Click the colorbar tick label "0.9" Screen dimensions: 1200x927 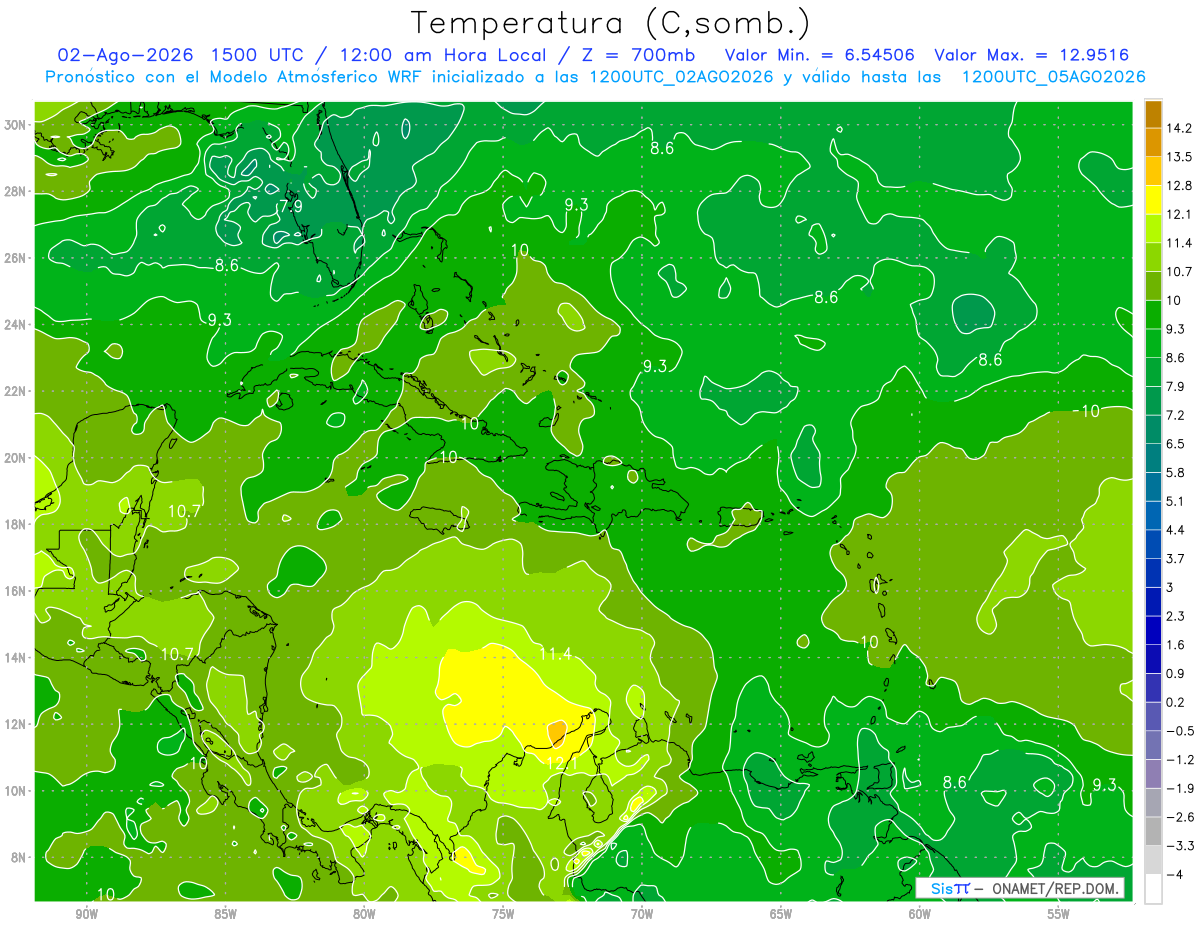click(x=1176, y=673)
